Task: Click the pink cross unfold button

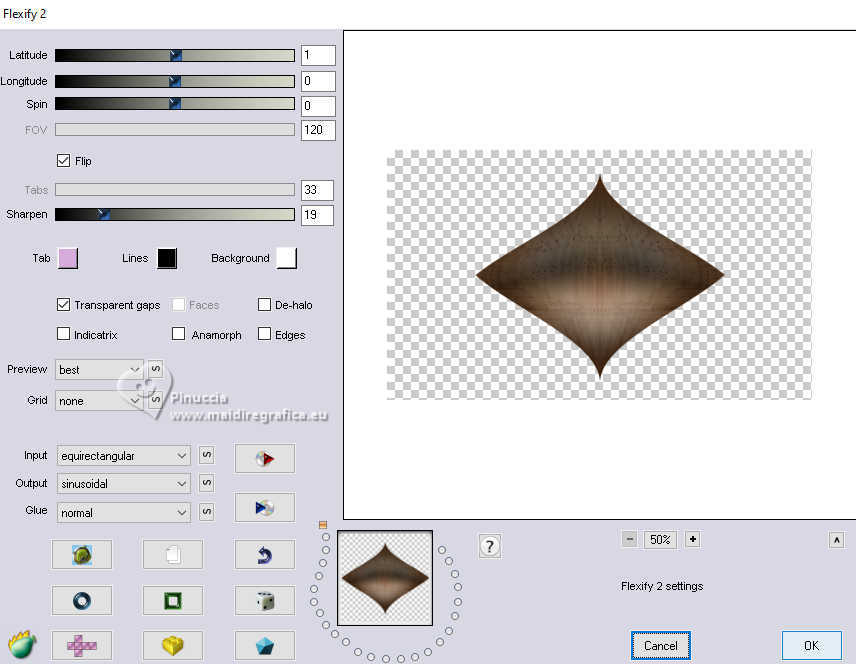Action: point(82,645)
